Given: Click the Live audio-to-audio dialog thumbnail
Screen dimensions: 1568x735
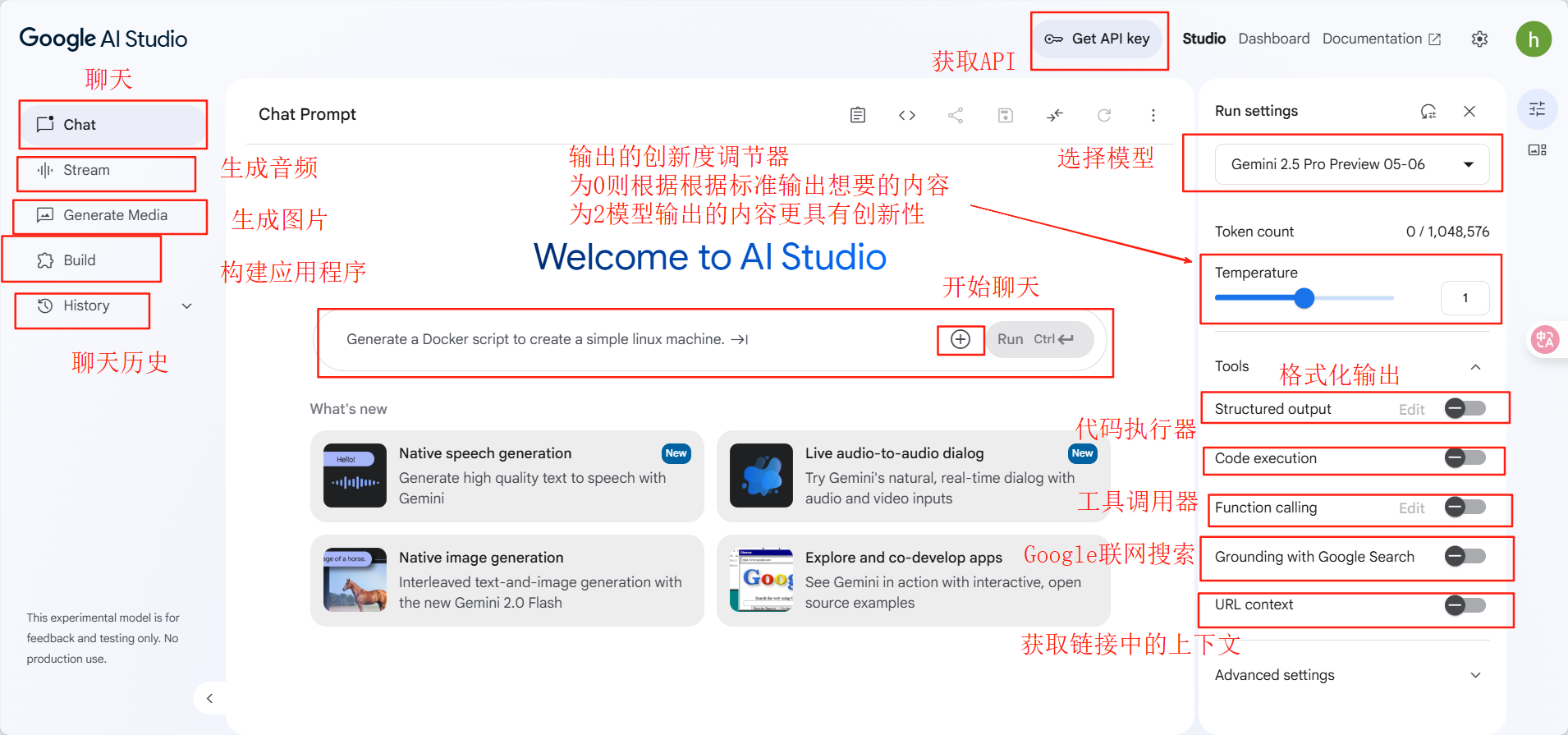Looking at the screenshot, I should [761, 475].
